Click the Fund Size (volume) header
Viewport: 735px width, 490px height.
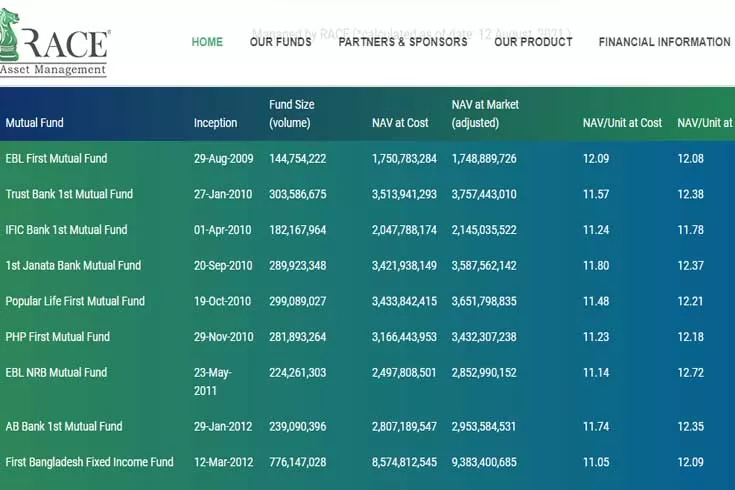(292, 113)
